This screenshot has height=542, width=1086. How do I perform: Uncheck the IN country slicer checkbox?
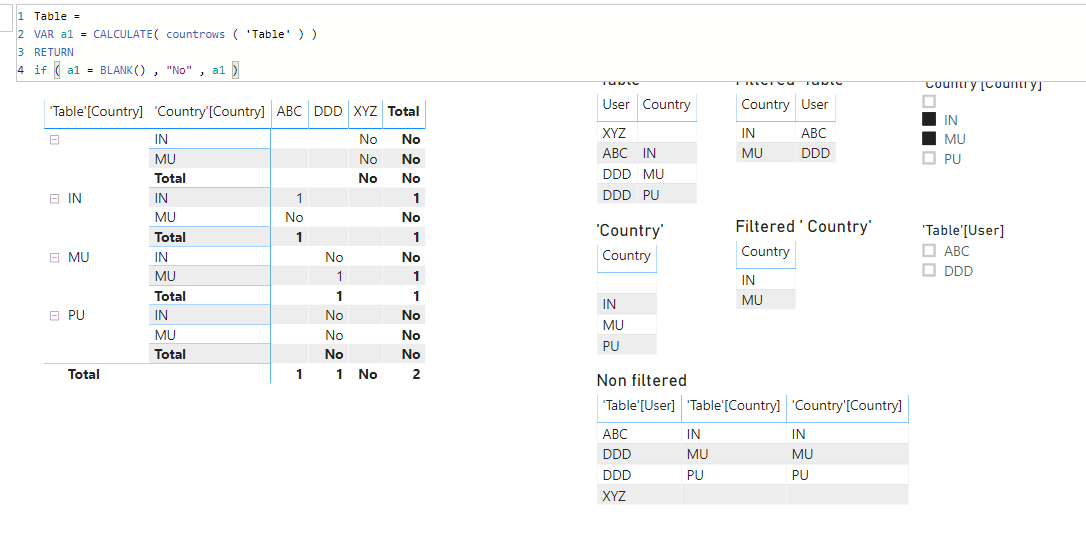click(x=929, y=119)
